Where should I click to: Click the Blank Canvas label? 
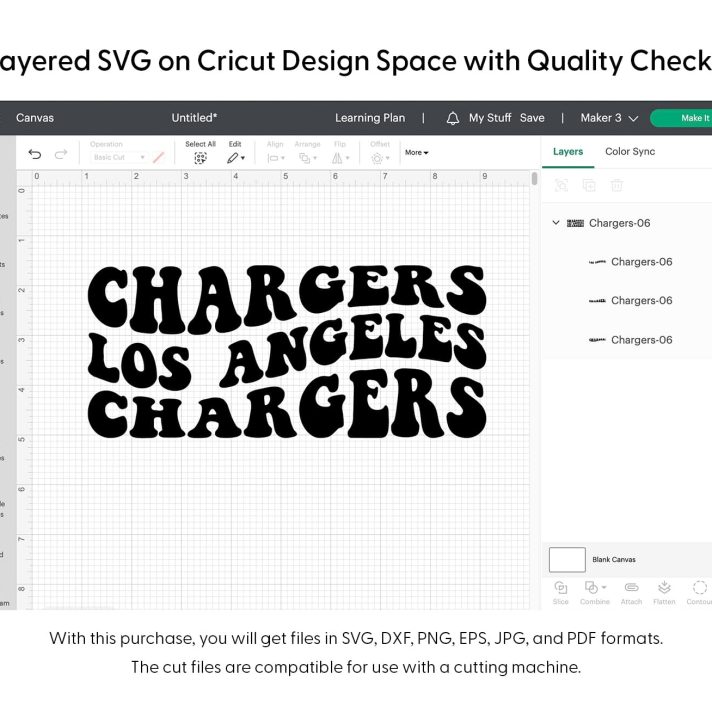[613, 559]
